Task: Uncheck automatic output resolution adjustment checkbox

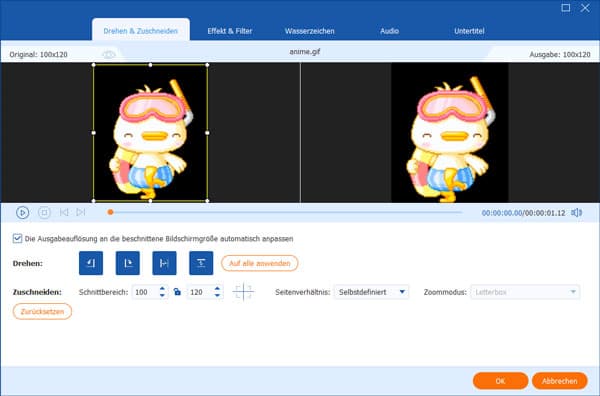Action: click(x=17, y=238)
